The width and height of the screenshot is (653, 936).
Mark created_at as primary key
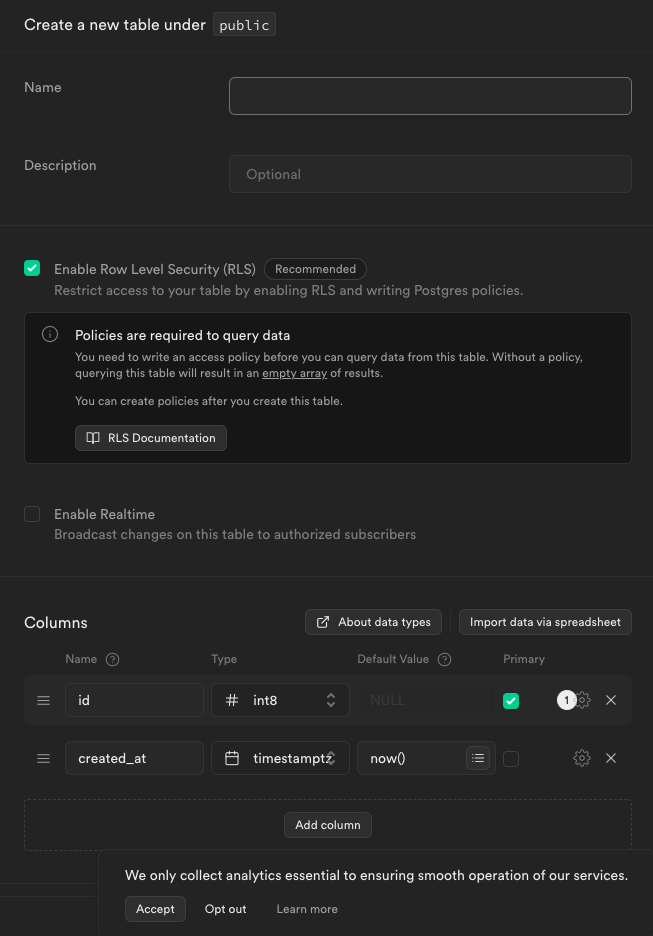pos(511,759)
